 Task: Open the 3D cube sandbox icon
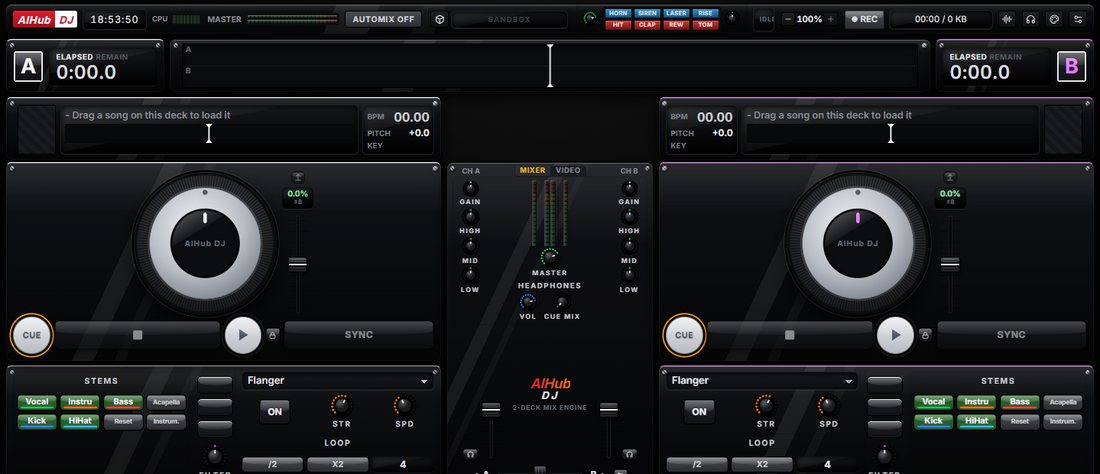point(438,19)
